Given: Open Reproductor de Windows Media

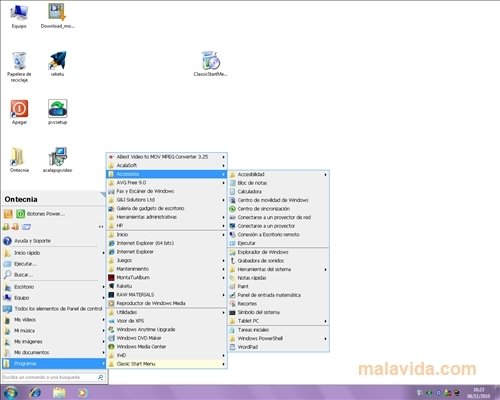Looking at the screenshot, I should point(167,303).
